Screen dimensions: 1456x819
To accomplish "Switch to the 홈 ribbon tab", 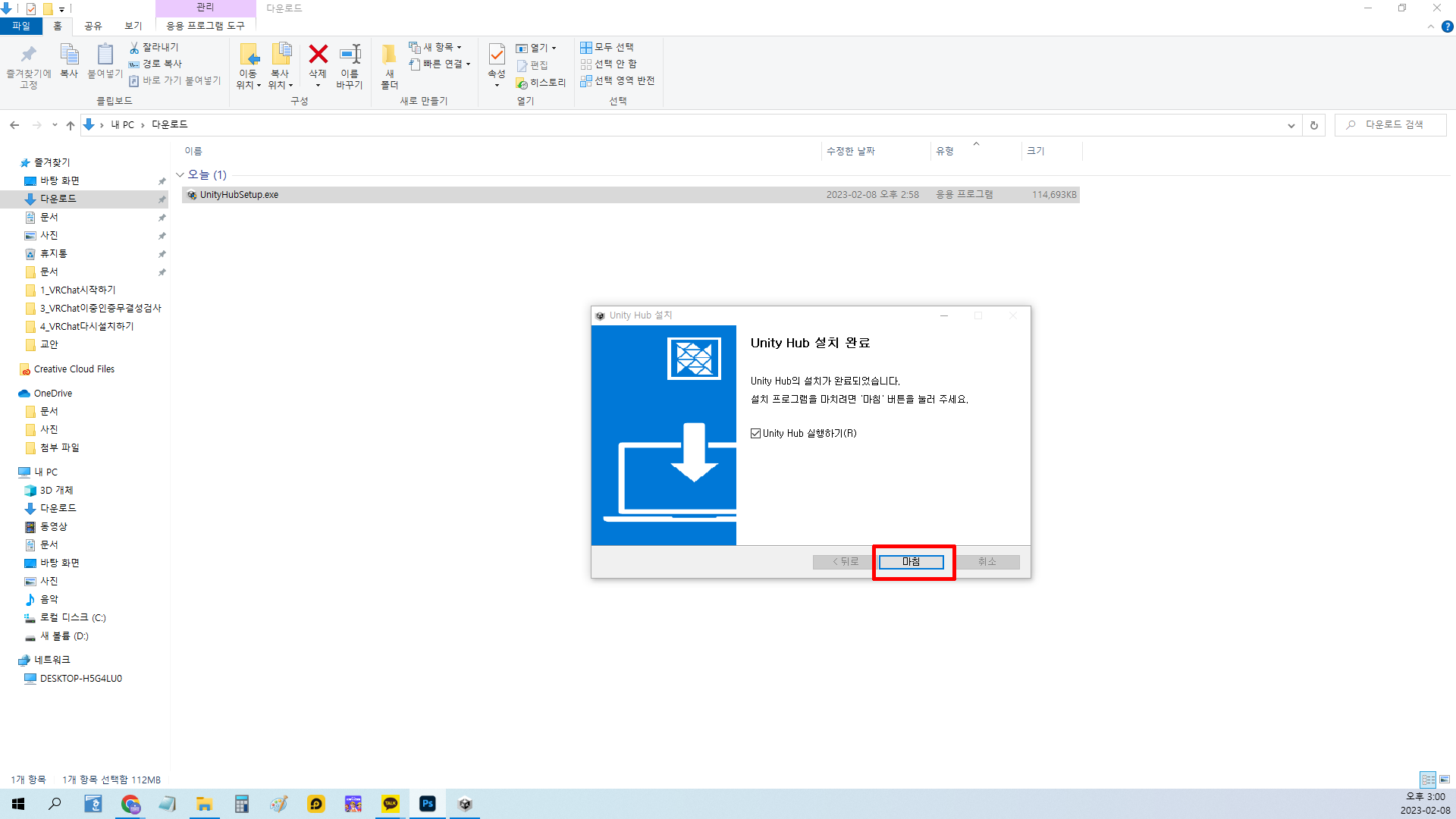I will click(58, 26).
